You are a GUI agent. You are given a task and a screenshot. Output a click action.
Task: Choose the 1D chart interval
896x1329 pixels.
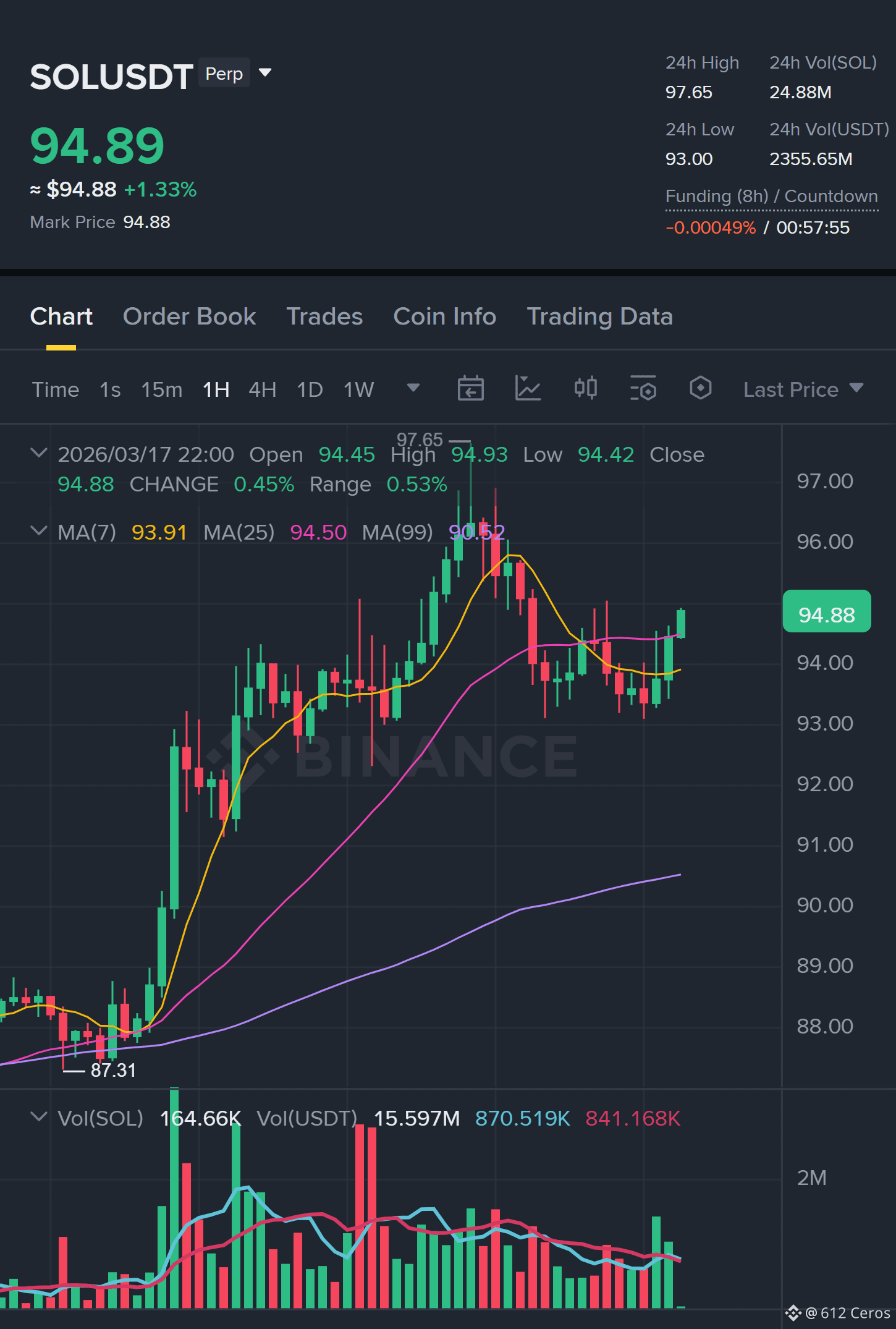(310, 389)
